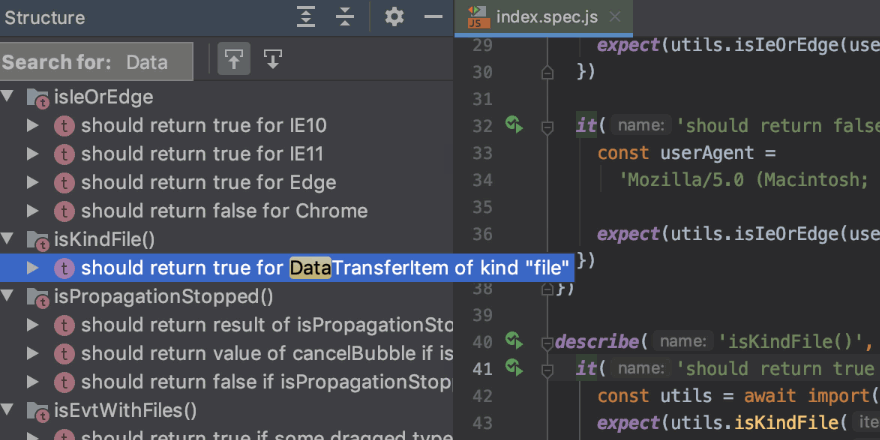The height and width of the screenshot is (440, 880).
Task: Expand 'should return false for Chrome' node
Action: (33, 211)
